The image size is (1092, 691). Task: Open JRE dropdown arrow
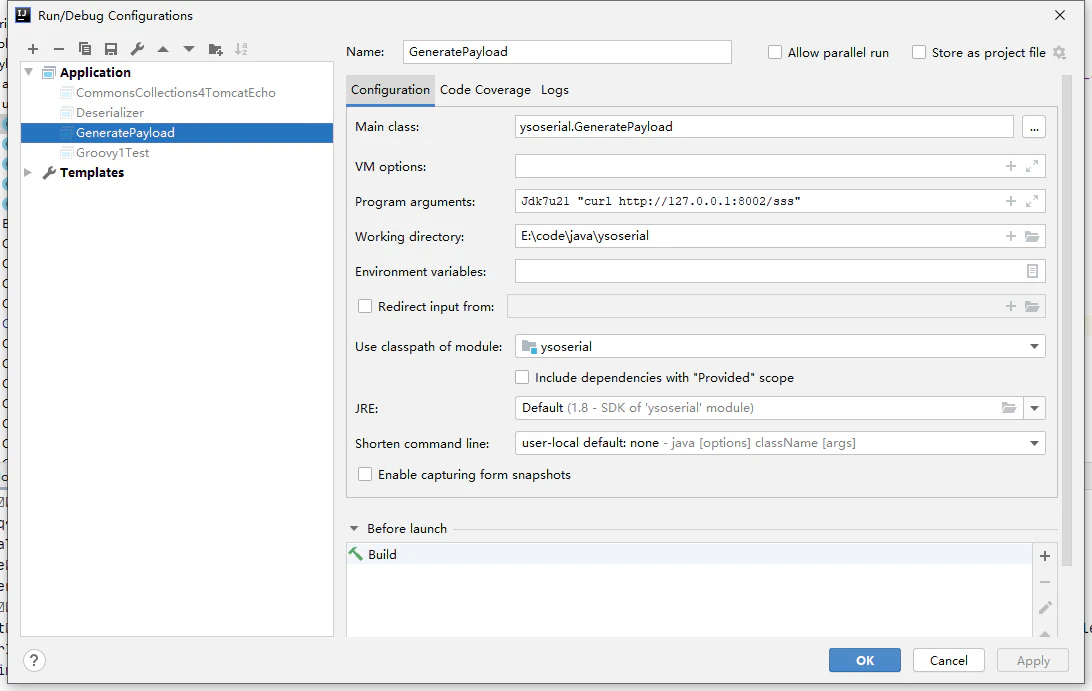[1034, 408]
